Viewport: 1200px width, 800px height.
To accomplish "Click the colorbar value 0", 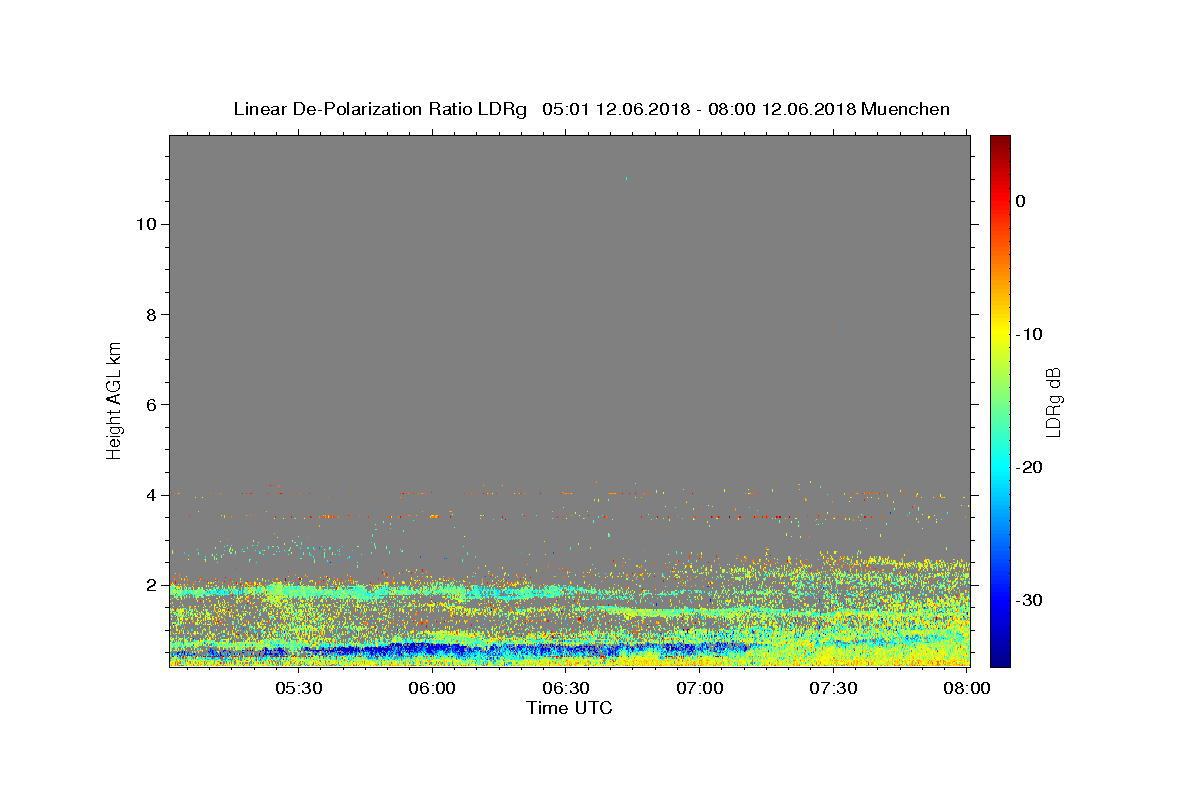I will [1021, 201].
